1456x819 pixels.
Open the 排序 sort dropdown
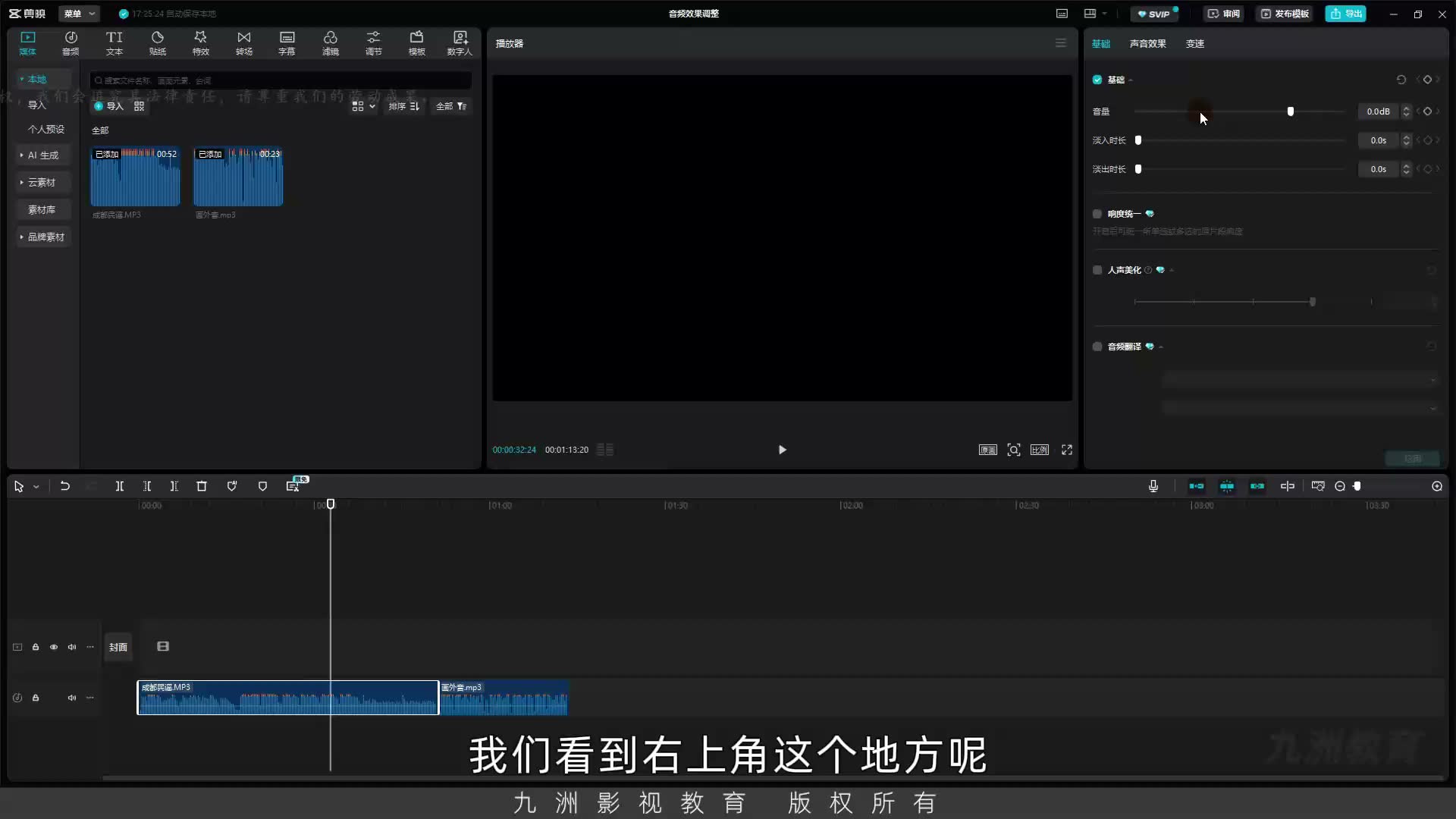click(x=403, y=106)
